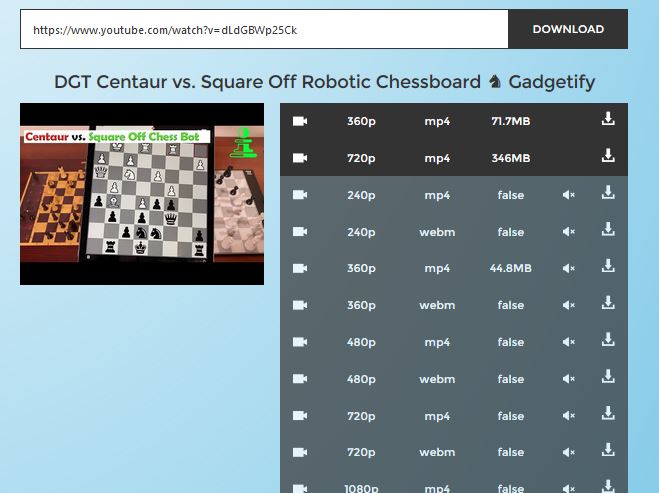Click the camera icon in the 720p webm row
Image resolution: width=659 pixels, height=493 pixels.
click(x=300, y=452)
